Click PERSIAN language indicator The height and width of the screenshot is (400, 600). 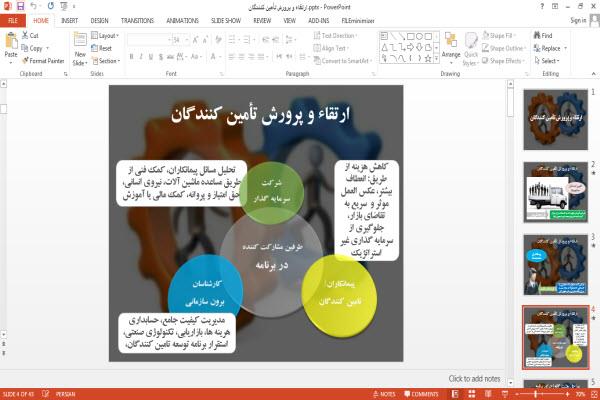[x=65, y=394]
